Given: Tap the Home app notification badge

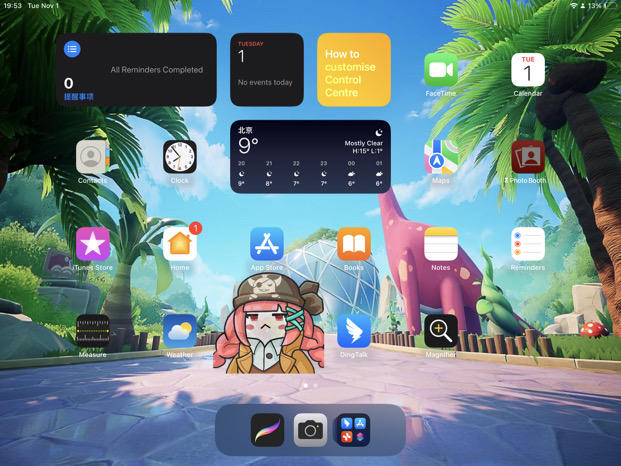Looking at the screenshot, I should pos(195,228).
